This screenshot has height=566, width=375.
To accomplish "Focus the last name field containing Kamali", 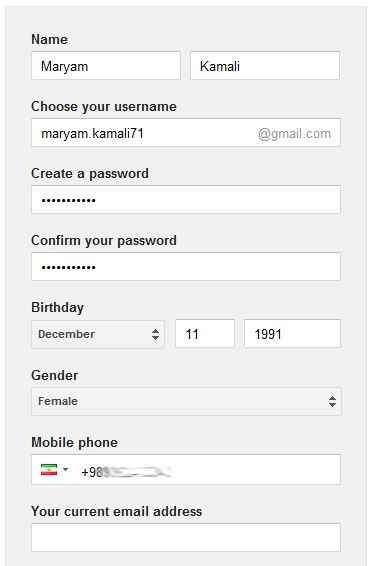I will (x=265, y=66).
